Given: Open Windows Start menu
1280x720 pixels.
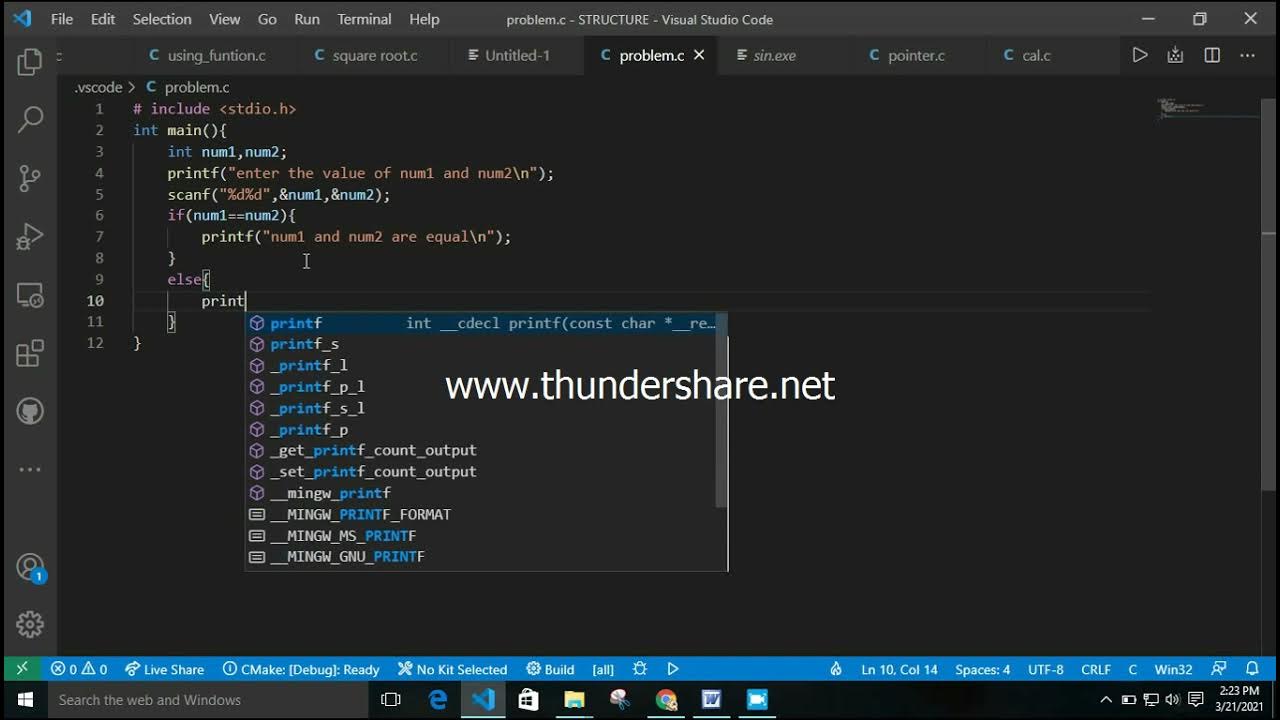Looking at the screenshot, I should coord(24,700).
